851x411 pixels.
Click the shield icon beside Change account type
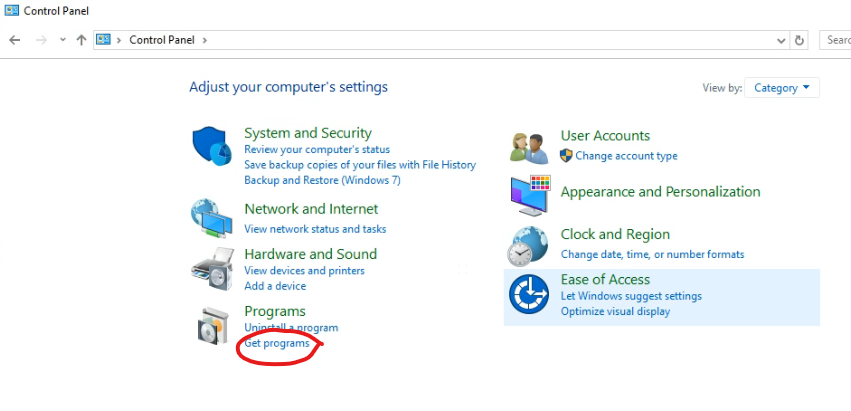pyautogui.click(x=566, y=156)
